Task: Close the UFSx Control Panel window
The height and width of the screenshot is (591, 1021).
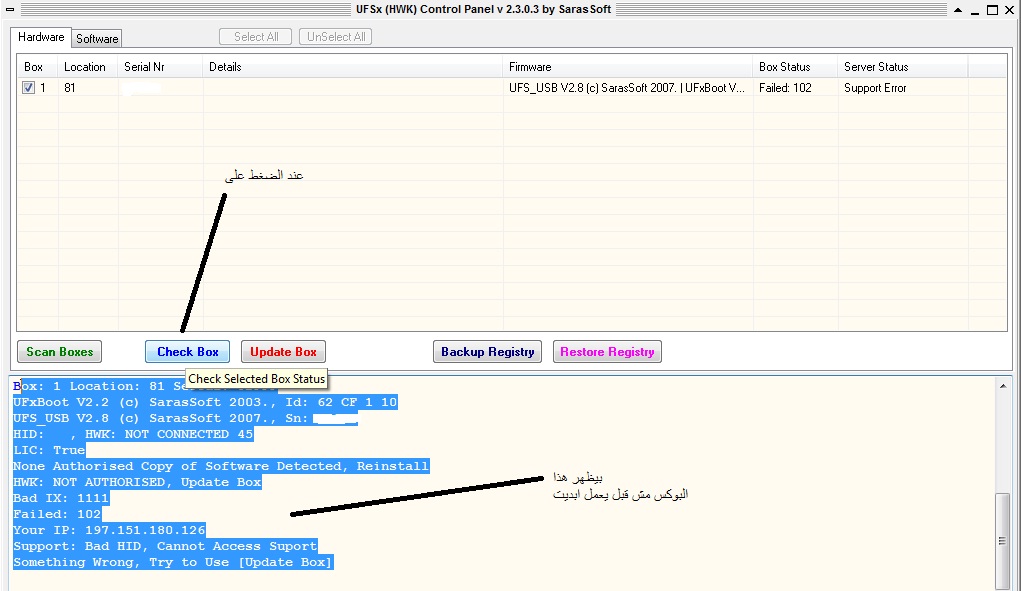Action: coord(1010,10)
